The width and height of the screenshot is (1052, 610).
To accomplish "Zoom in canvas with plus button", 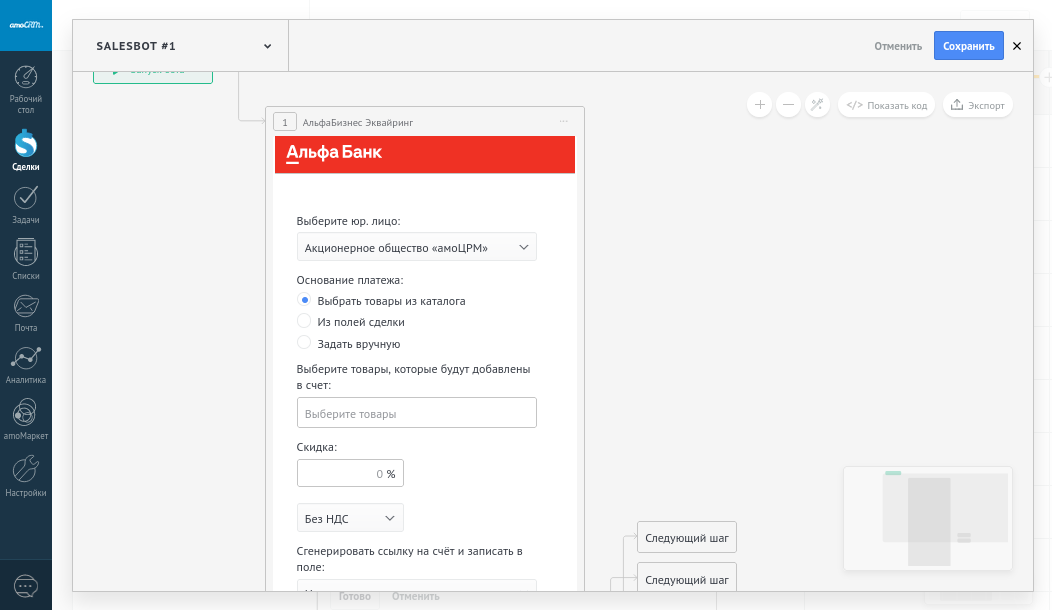I will (760, 105).
